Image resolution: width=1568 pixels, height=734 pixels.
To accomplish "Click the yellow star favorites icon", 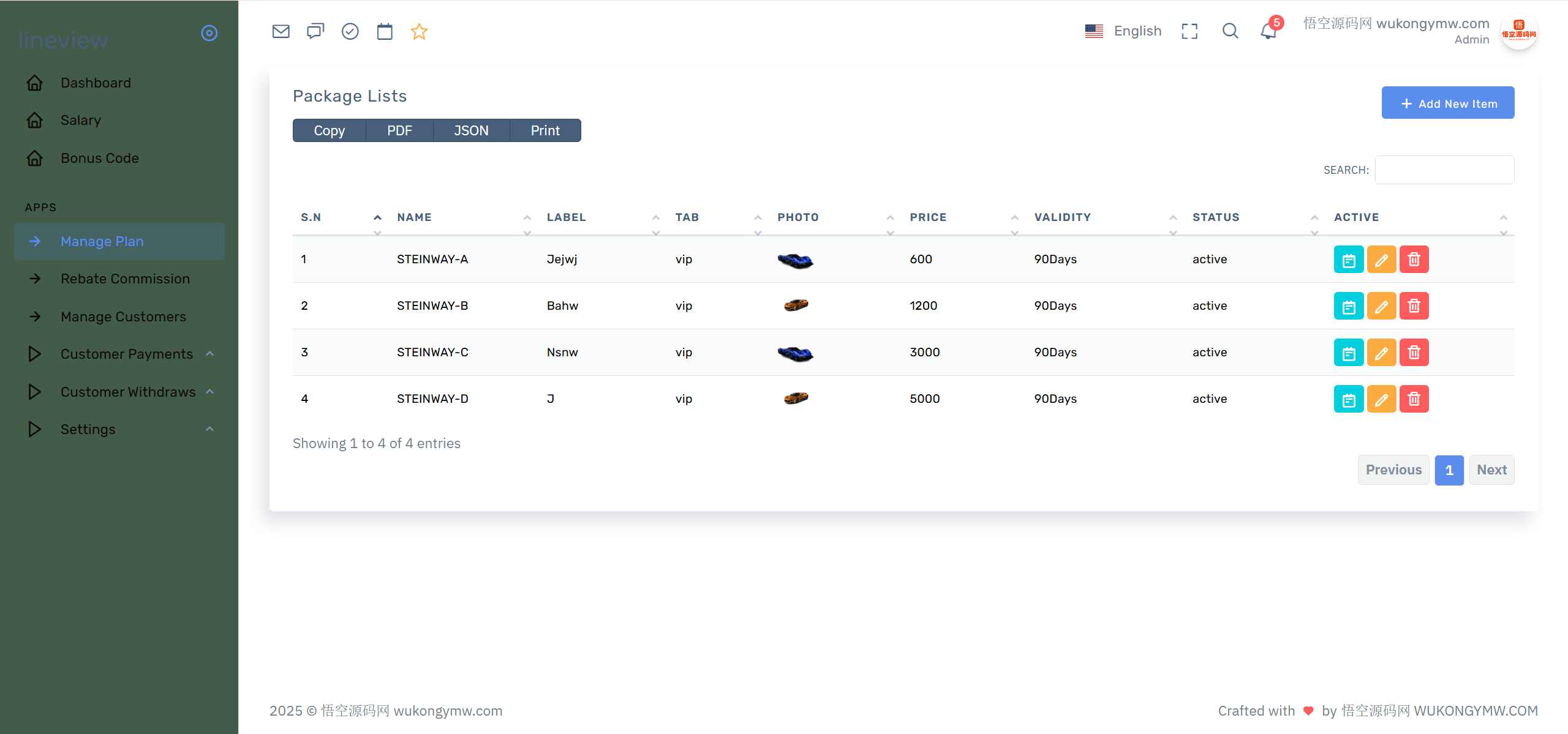I will 419,31.
